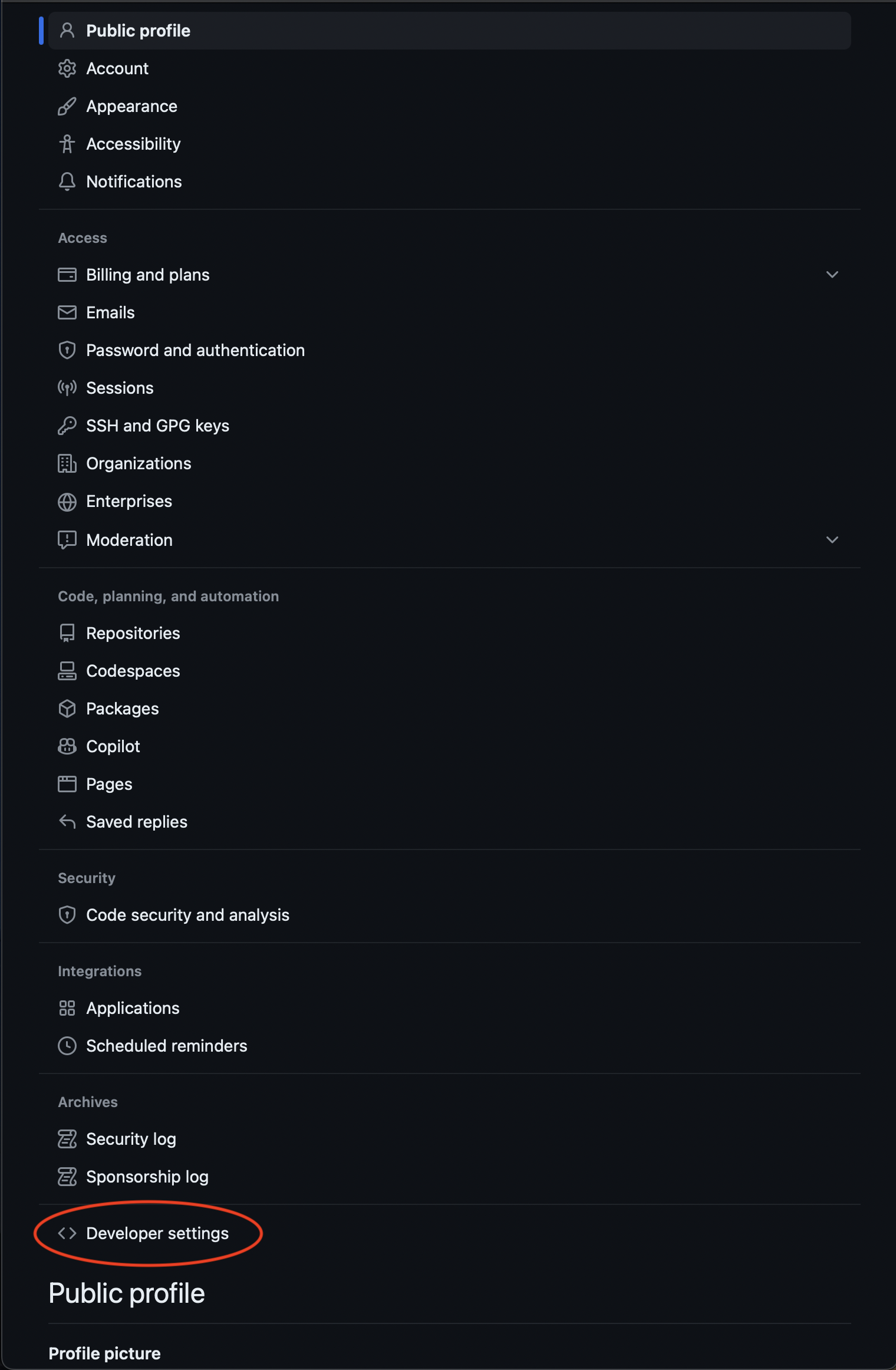Open the Security log archive

tap(131, 1139)
